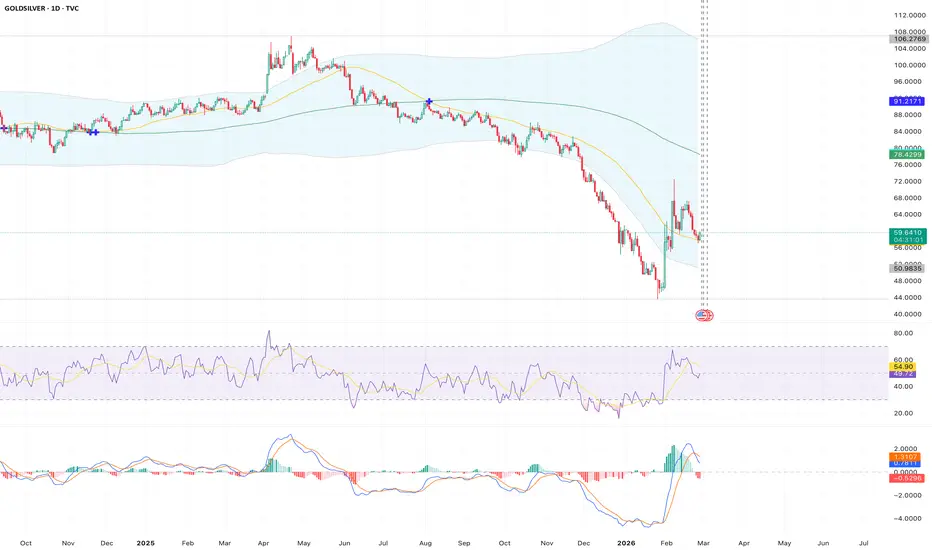Select the 100.0000 price axis value
This screenshot has height=550, width=932.
(909, 65)
